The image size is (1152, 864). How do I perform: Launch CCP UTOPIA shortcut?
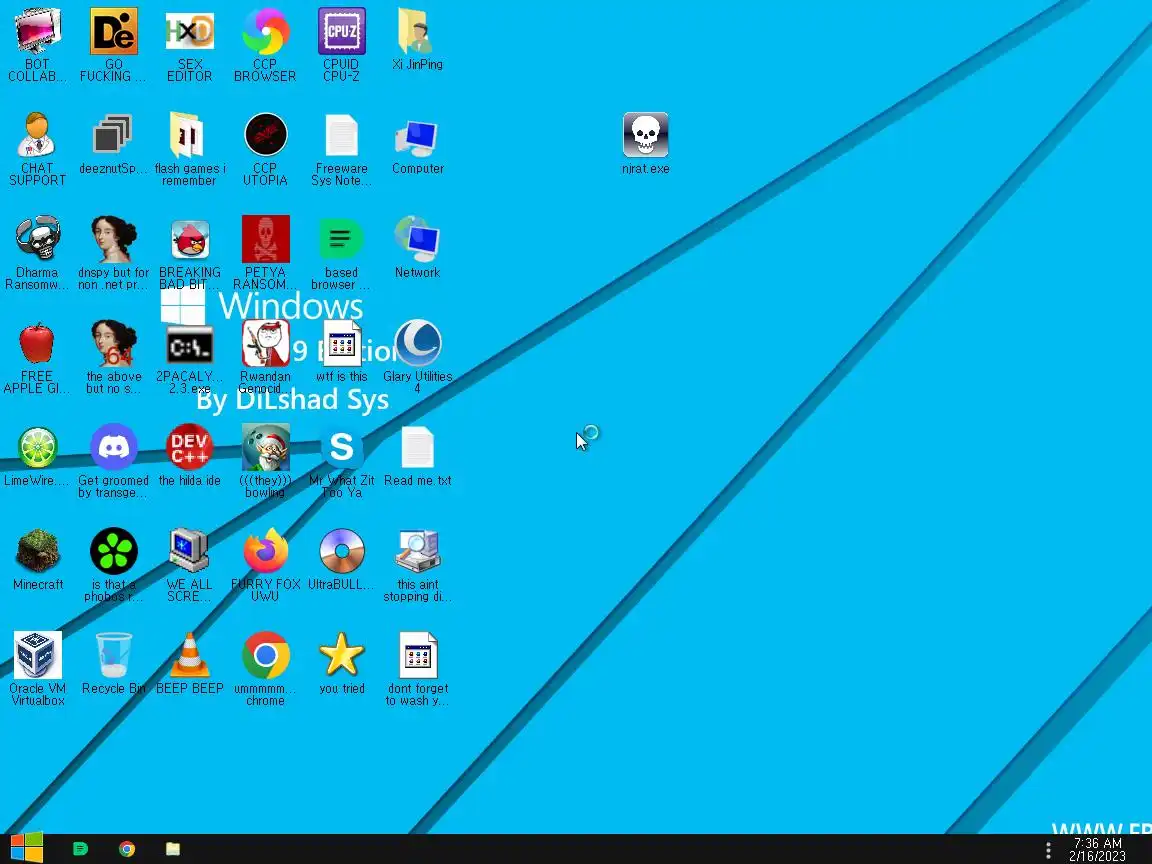265,148
